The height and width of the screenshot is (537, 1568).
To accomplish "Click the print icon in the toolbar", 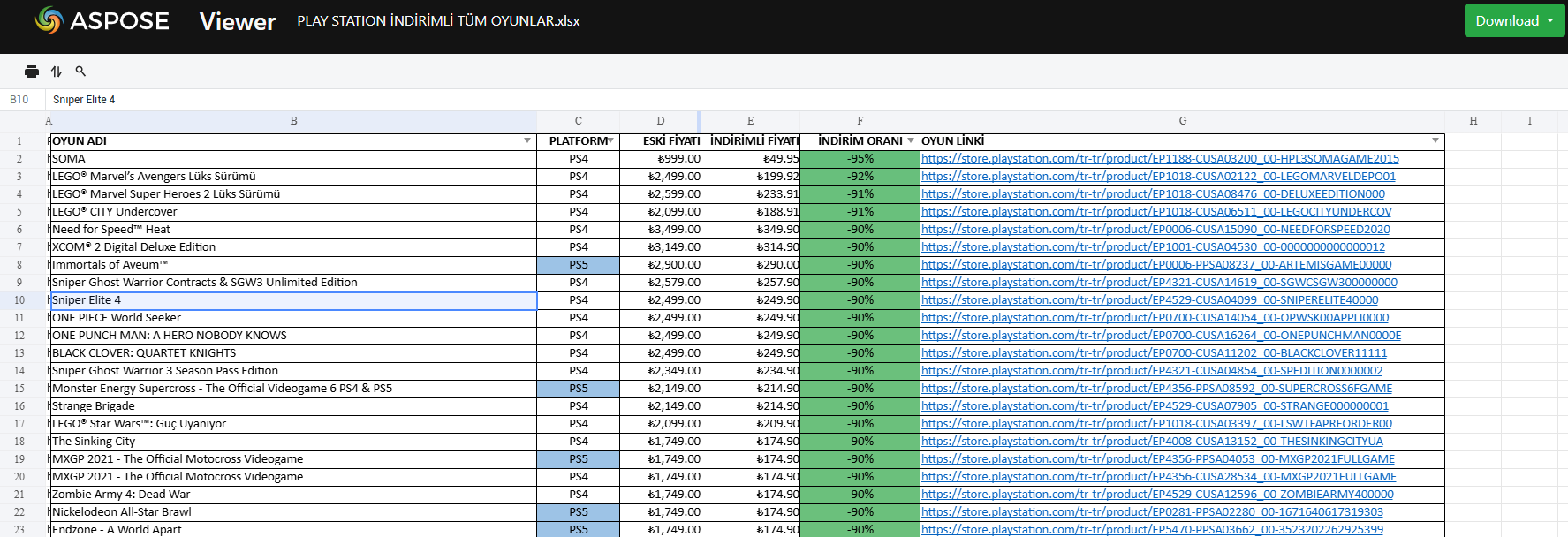I will 32,72.
